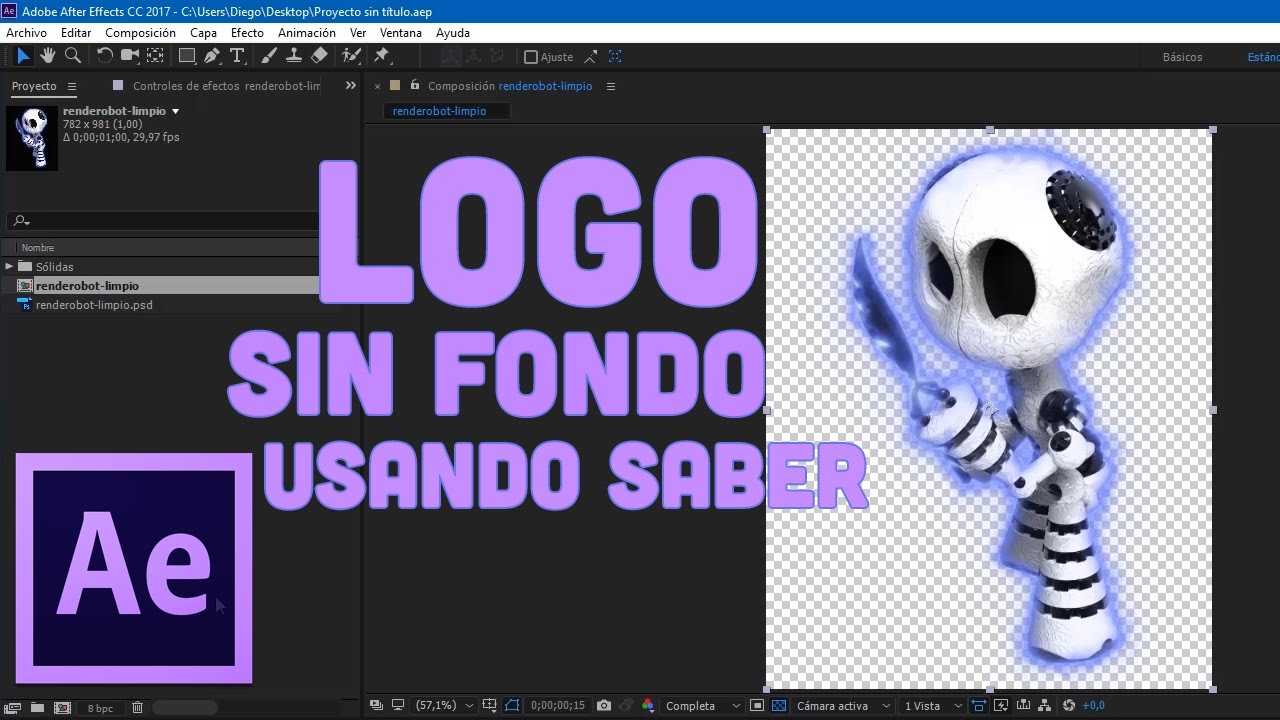Create a new folder in Project panel
This screenshot has height=720, width=1280.
tap(37, 707)
